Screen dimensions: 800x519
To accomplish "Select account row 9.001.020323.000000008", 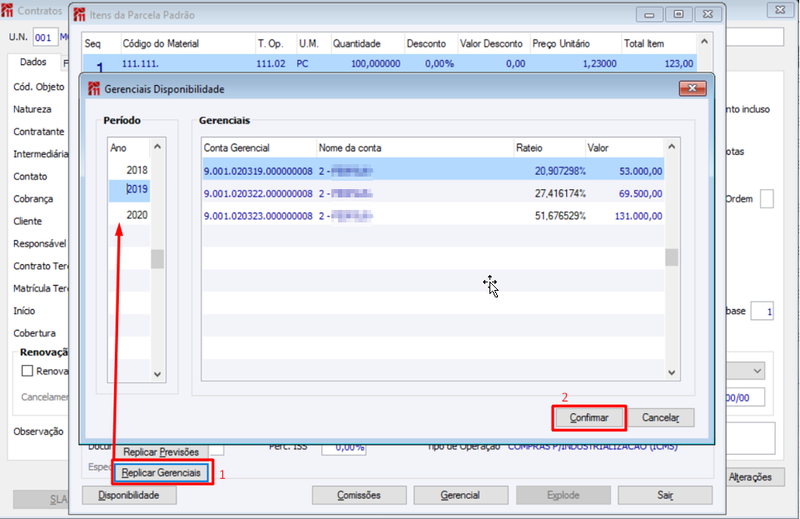I will point(433,216).
